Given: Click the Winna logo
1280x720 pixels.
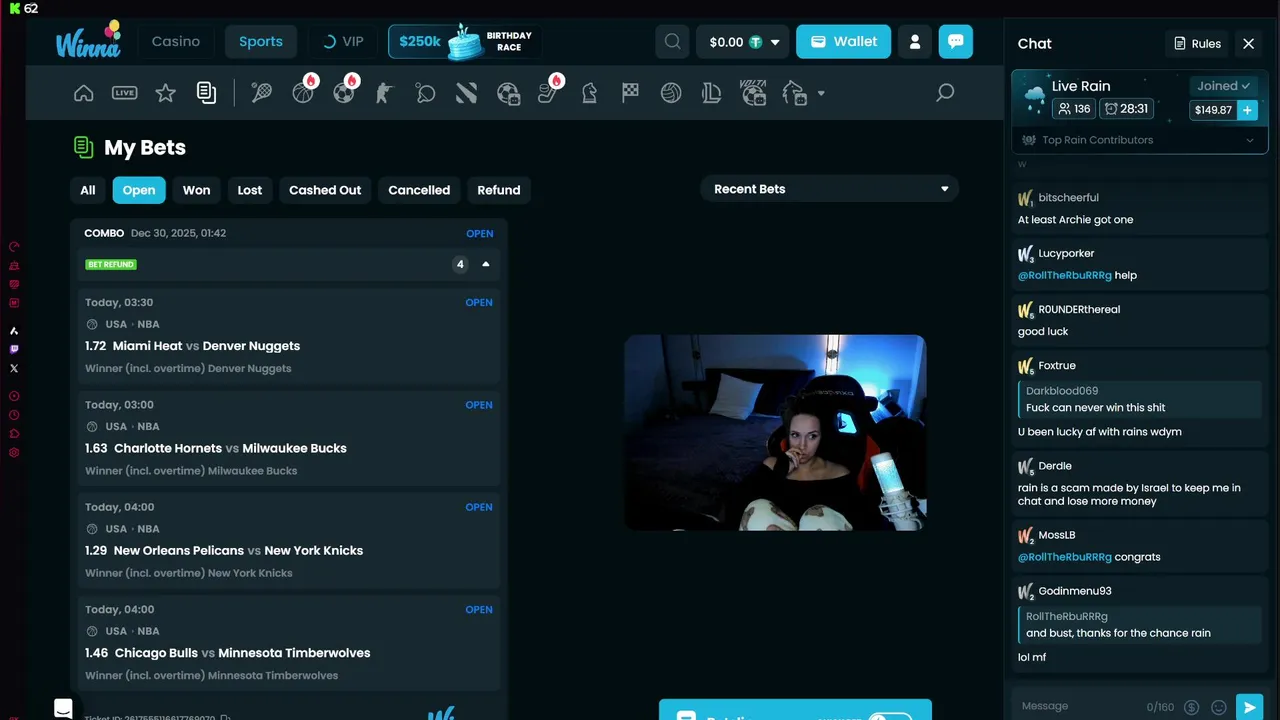Looking at the screenshot, I should coord(88,40).
